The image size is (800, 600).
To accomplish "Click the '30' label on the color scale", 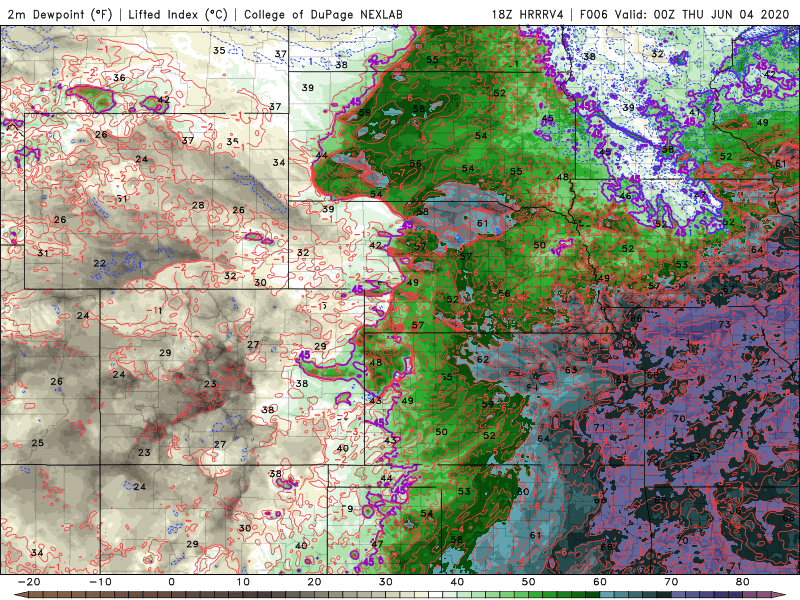I will pos(386,582).
